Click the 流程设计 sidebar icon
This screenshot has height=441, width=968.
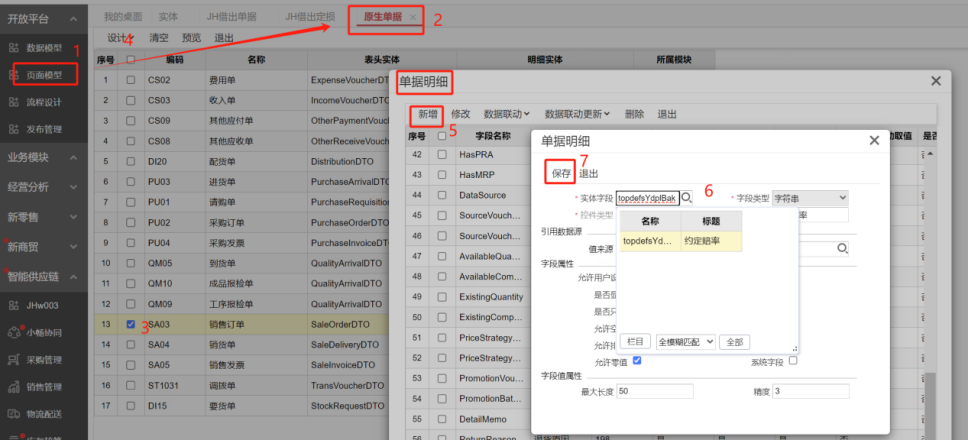coord(14,102)
